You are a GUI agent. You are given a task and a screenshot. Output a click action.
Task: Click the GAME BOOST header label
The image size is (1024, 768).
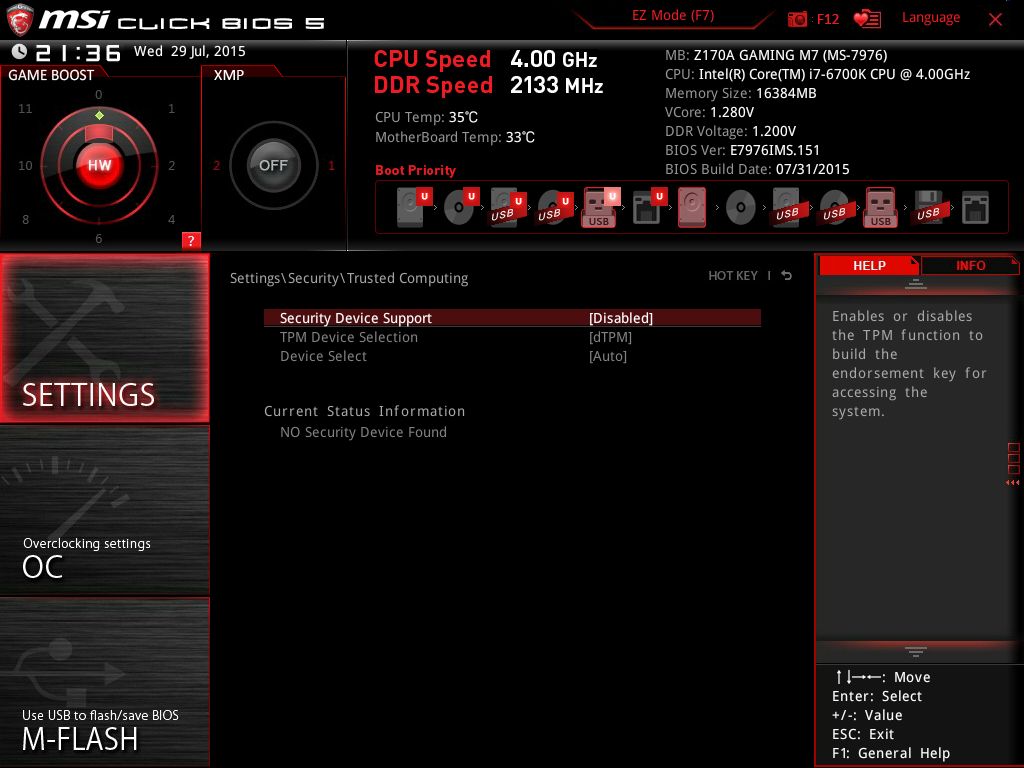click(x=51, y=75)
